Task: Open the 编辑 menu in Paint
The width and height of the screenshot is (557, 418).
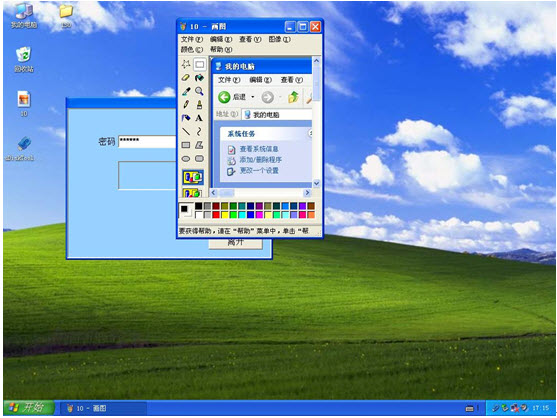Action: click(221, 39)
